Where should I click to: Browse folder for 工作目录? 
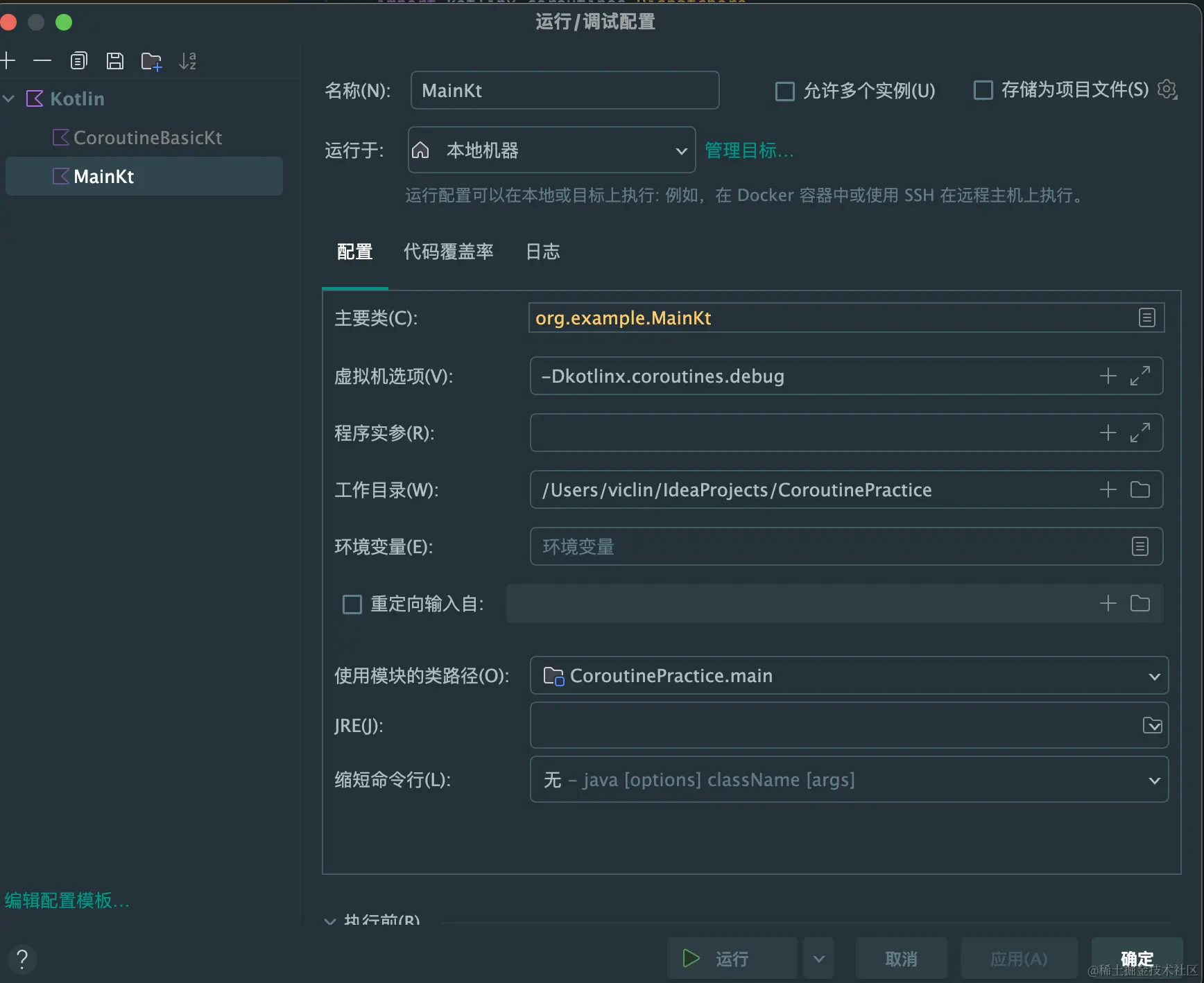point(1140,489)
